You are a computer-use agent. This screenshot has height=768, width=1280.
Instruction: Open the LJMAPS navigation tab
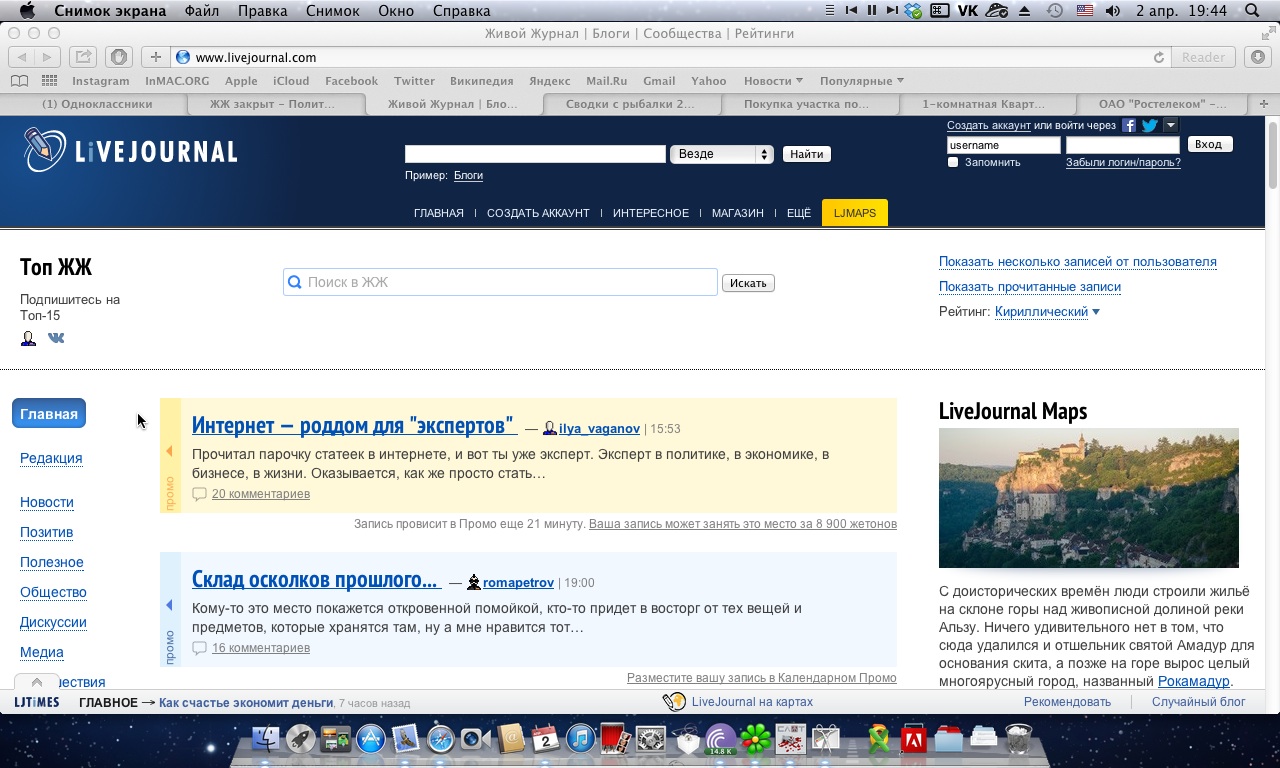click(855, 213)
